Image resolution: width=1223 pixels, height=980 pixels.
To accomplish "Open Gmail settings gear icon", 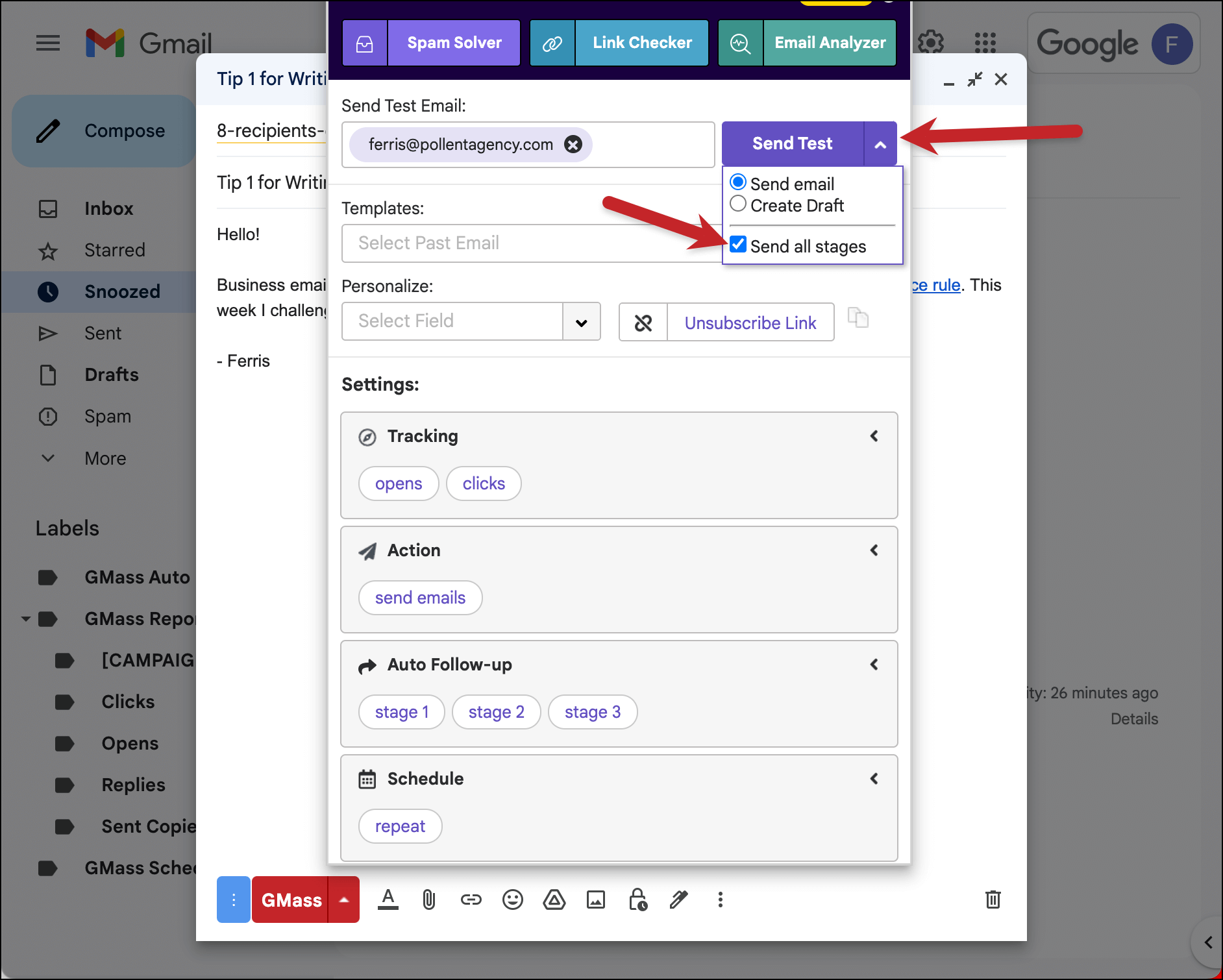I will pos(931,43).
